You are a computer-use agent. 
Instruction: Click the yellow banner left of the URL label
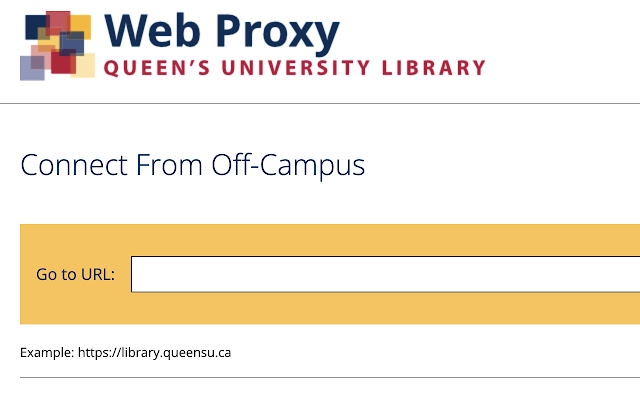click(x=27, y=274)
